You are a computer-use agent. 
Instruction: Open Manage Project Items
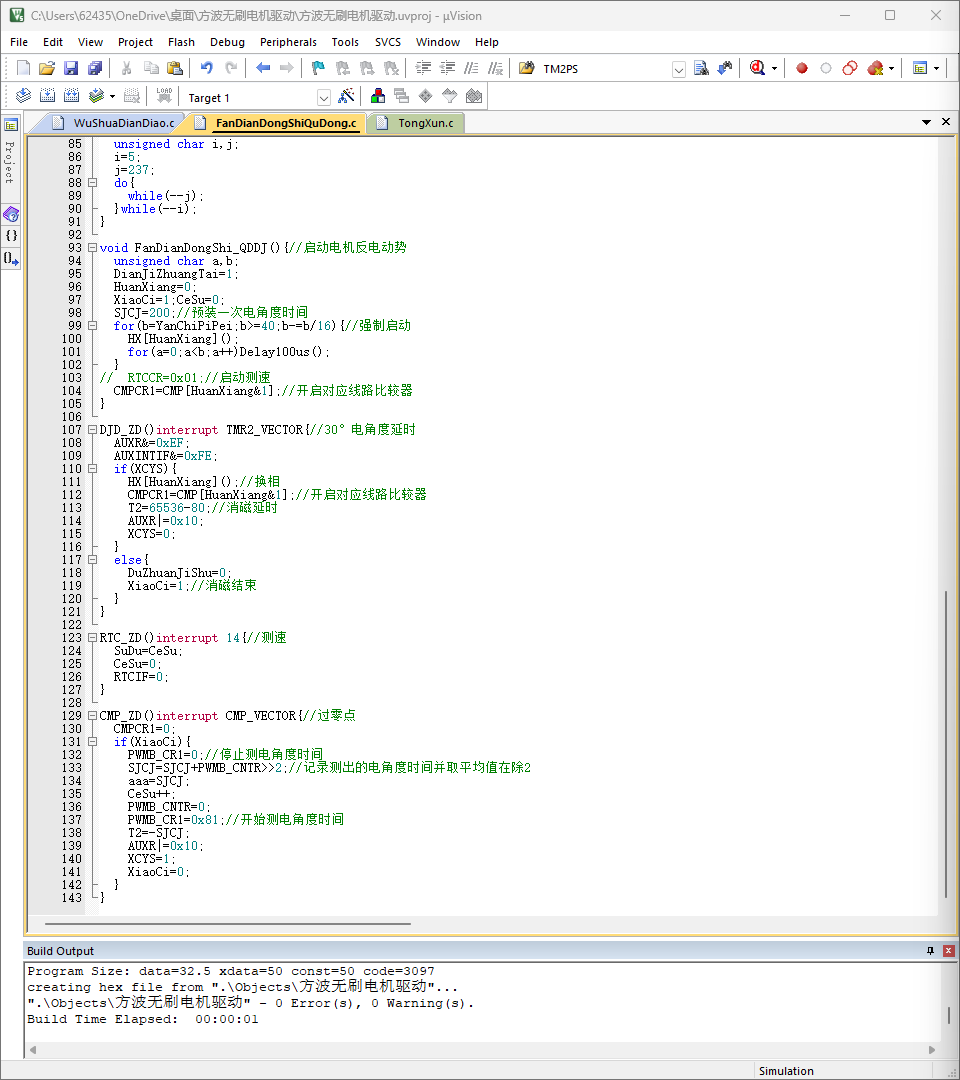point(377,96)
